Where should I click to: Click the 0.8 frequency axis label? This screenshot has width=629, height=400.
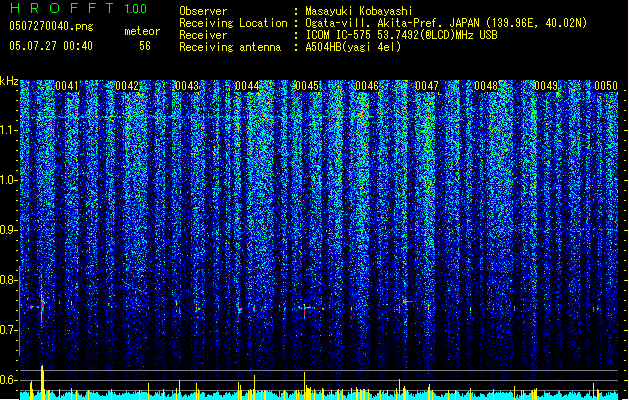point(9,280)
